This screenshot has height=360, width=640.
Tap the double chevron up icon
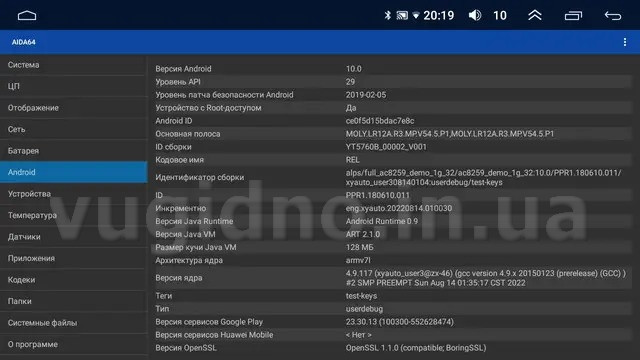[x=535, y=16]
